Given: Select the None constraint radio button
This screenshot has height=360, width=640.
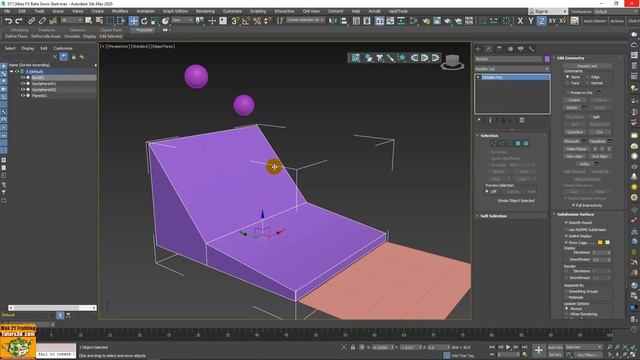Looking at the screenshot, I should (567, 77).
